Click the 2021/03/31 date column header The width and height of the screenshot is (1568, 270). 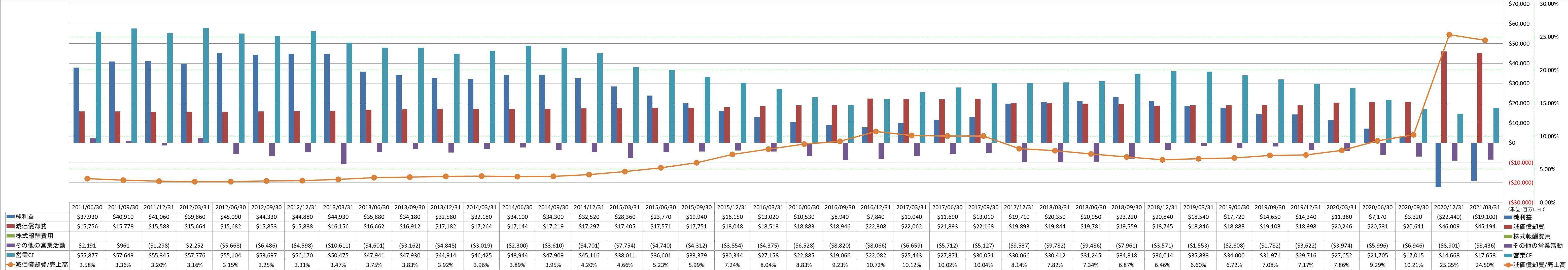[1485, 207]
